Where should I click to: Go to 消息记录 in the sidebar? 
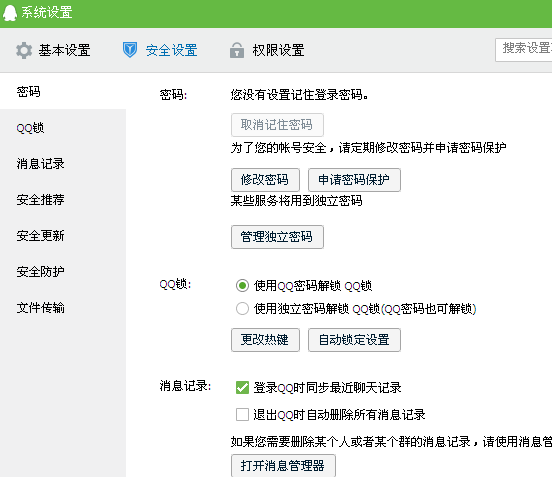point(63,164)
